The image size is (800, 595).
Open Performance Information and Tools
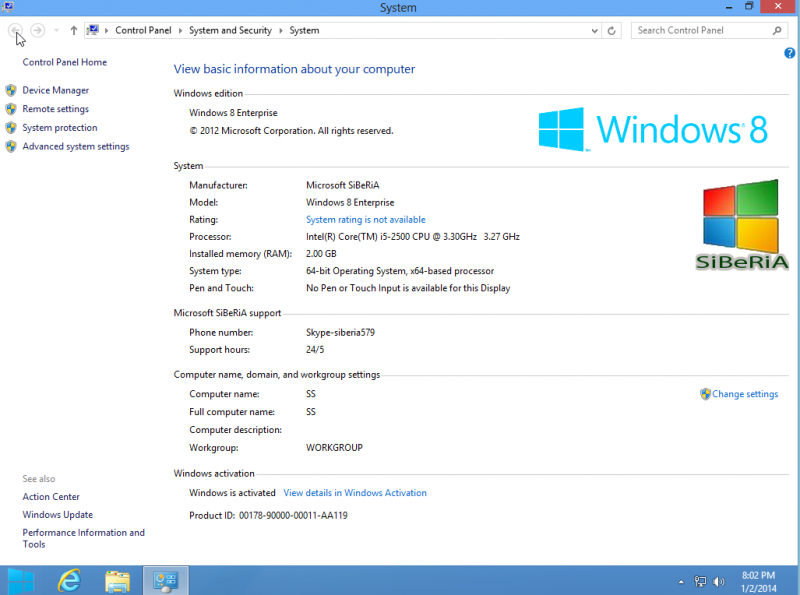(84, 538)
